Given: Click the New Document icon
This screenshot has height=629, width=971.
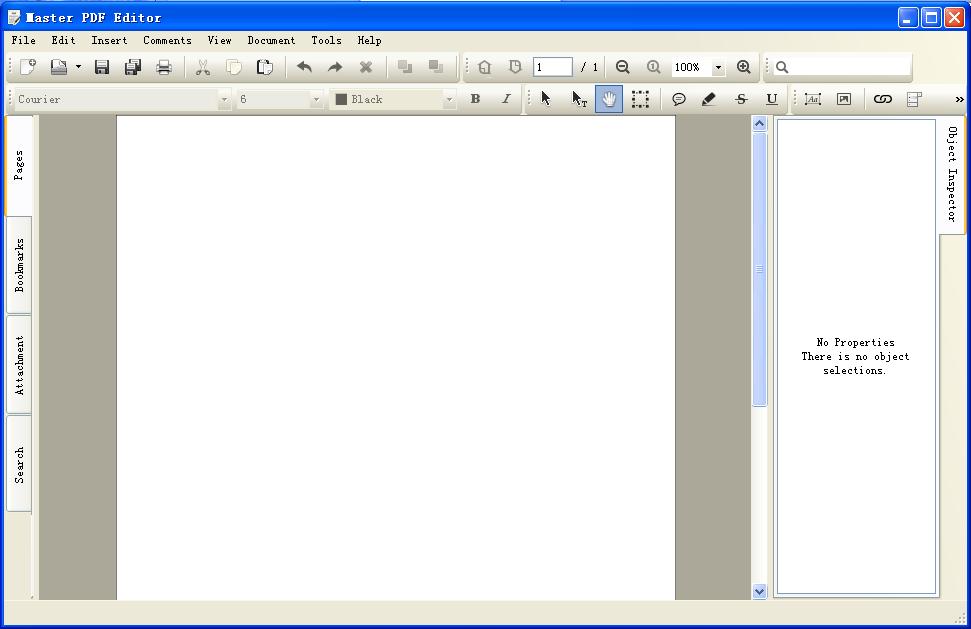Looking at the screenshot, I should tap(28, 67).
